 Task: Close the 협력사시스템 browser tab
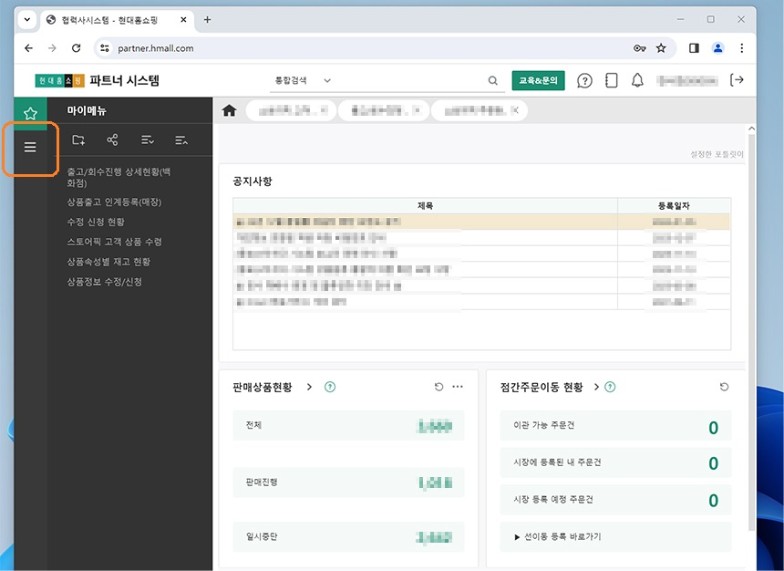click(184, 20)
